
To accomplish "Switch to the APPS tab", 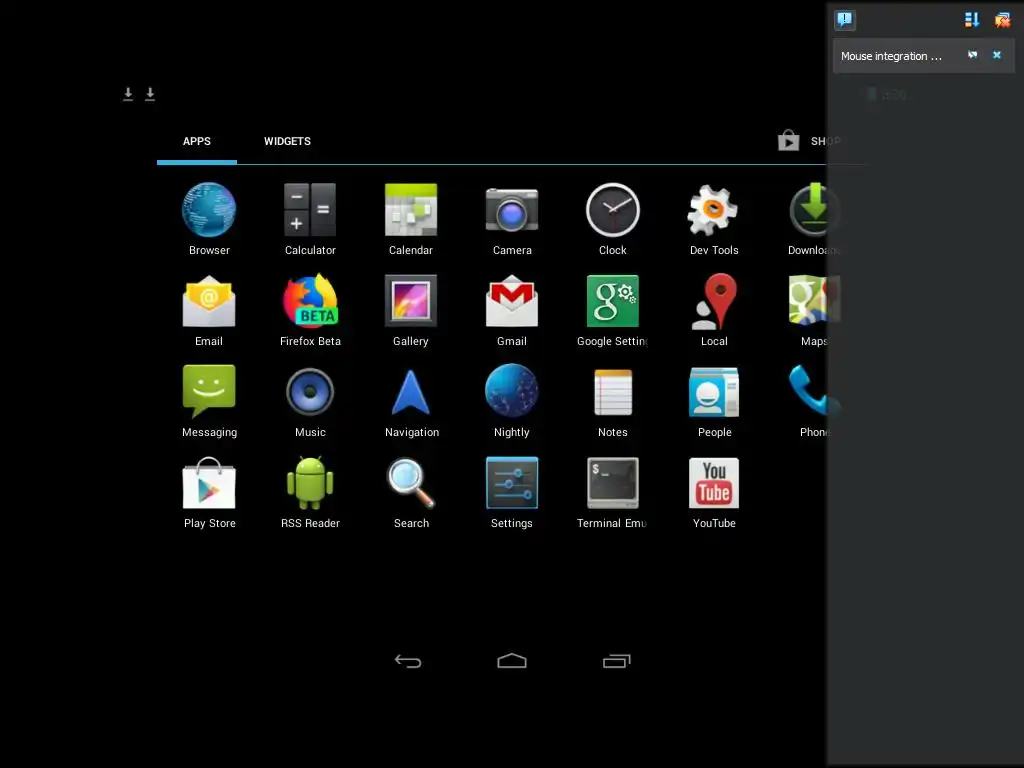I will point(197,141).
